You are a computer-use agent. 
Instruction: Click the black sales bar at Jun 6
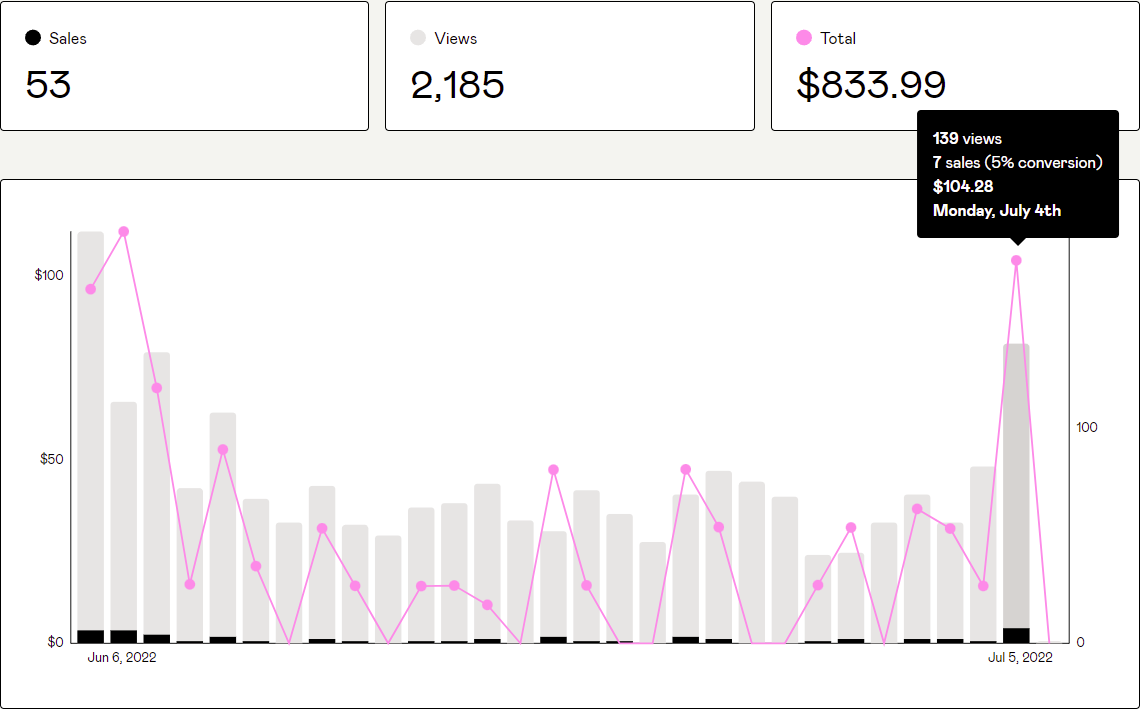(x=91, y=637)
